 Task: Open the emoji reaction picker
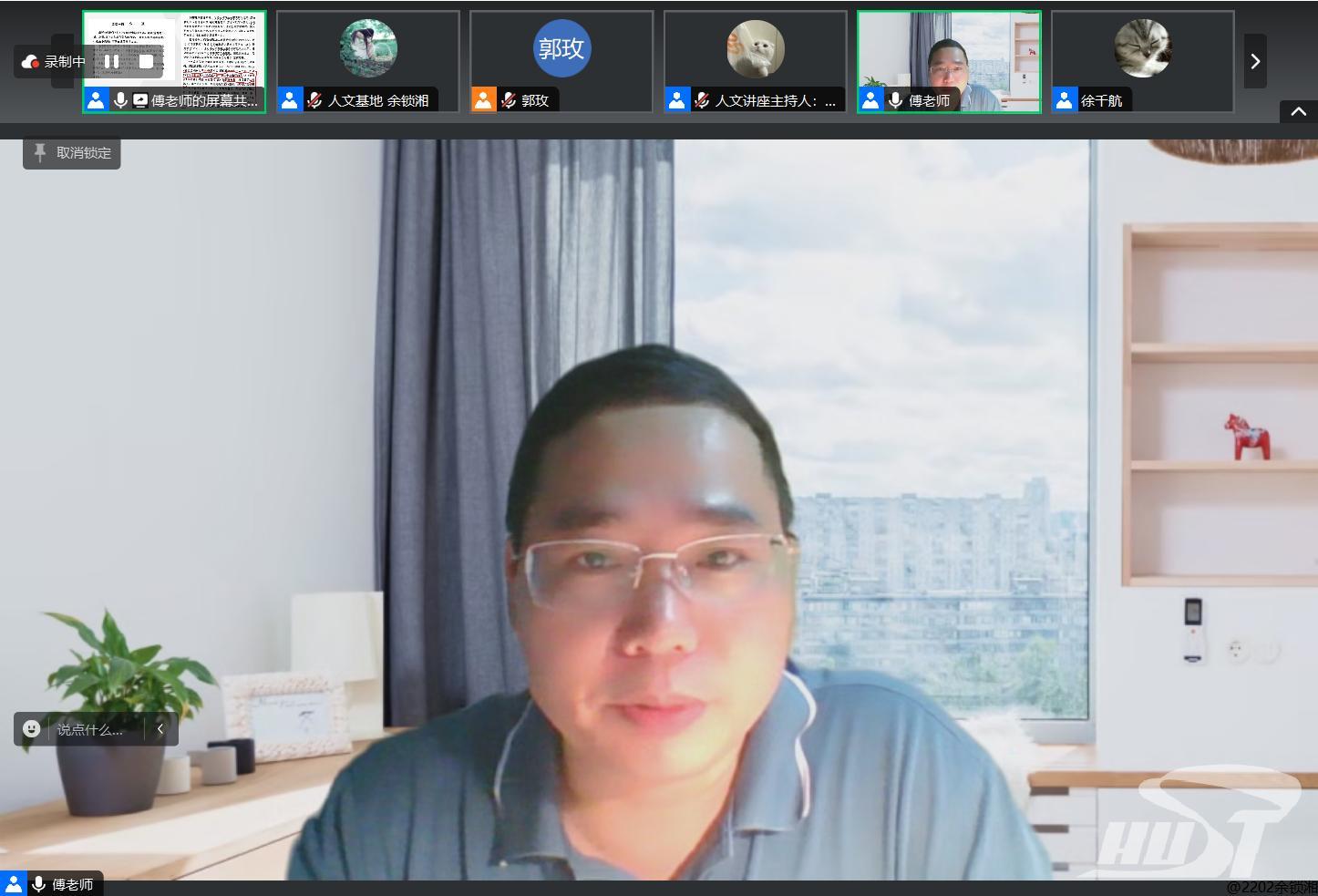[x=32, y=729]
